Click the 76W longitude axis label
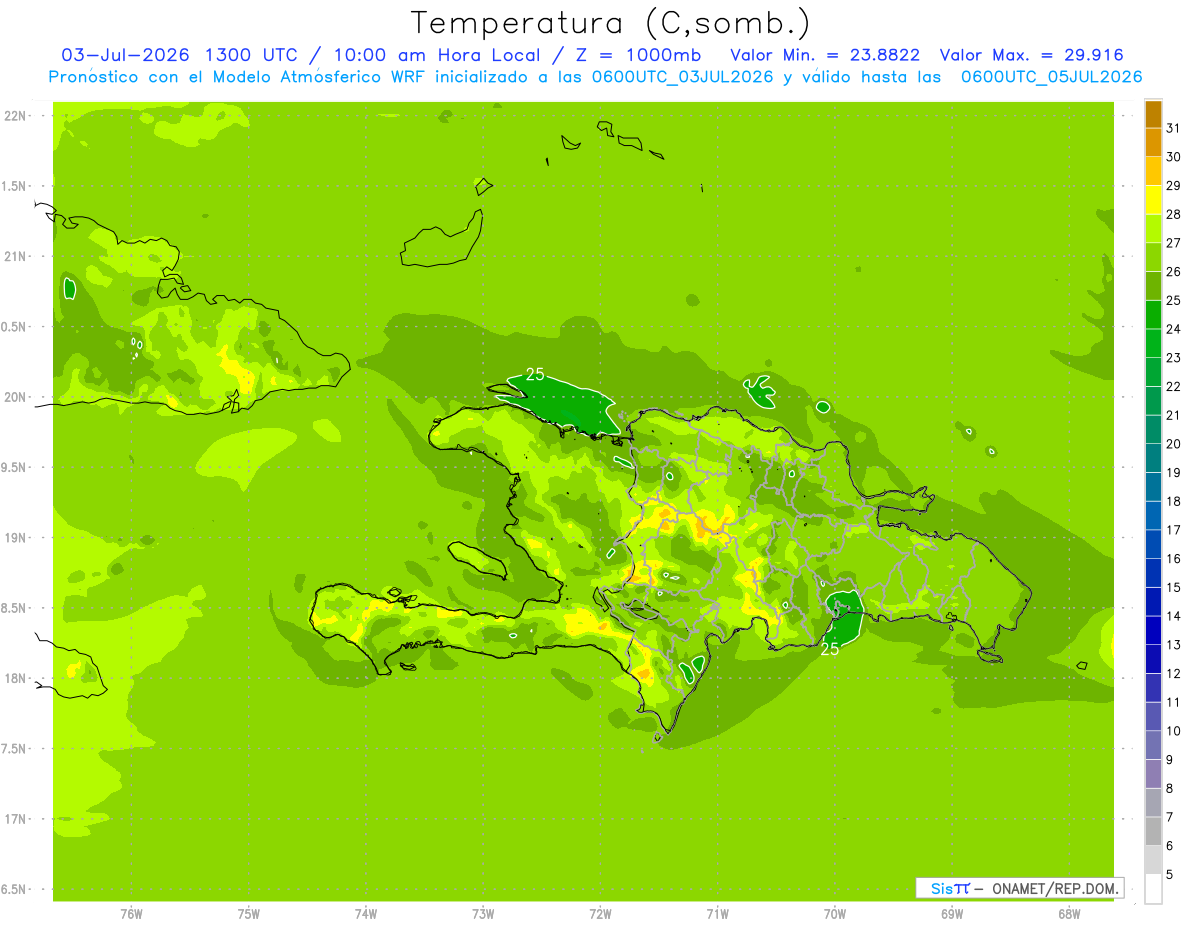Screen dimensions: 1200x927 [131, 914]
